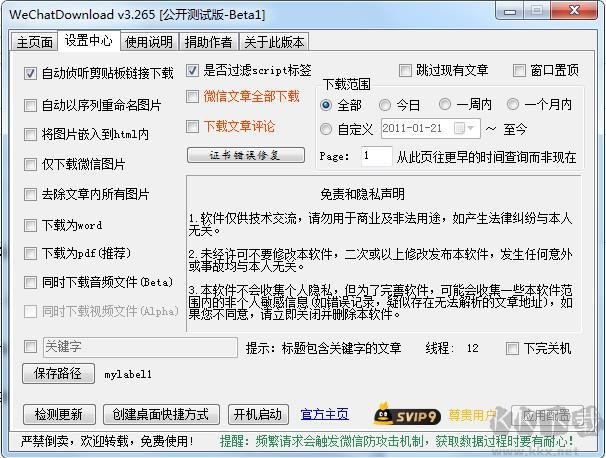
Task: Click the 尊贵用户 label
Action: (x=472, y=415)
